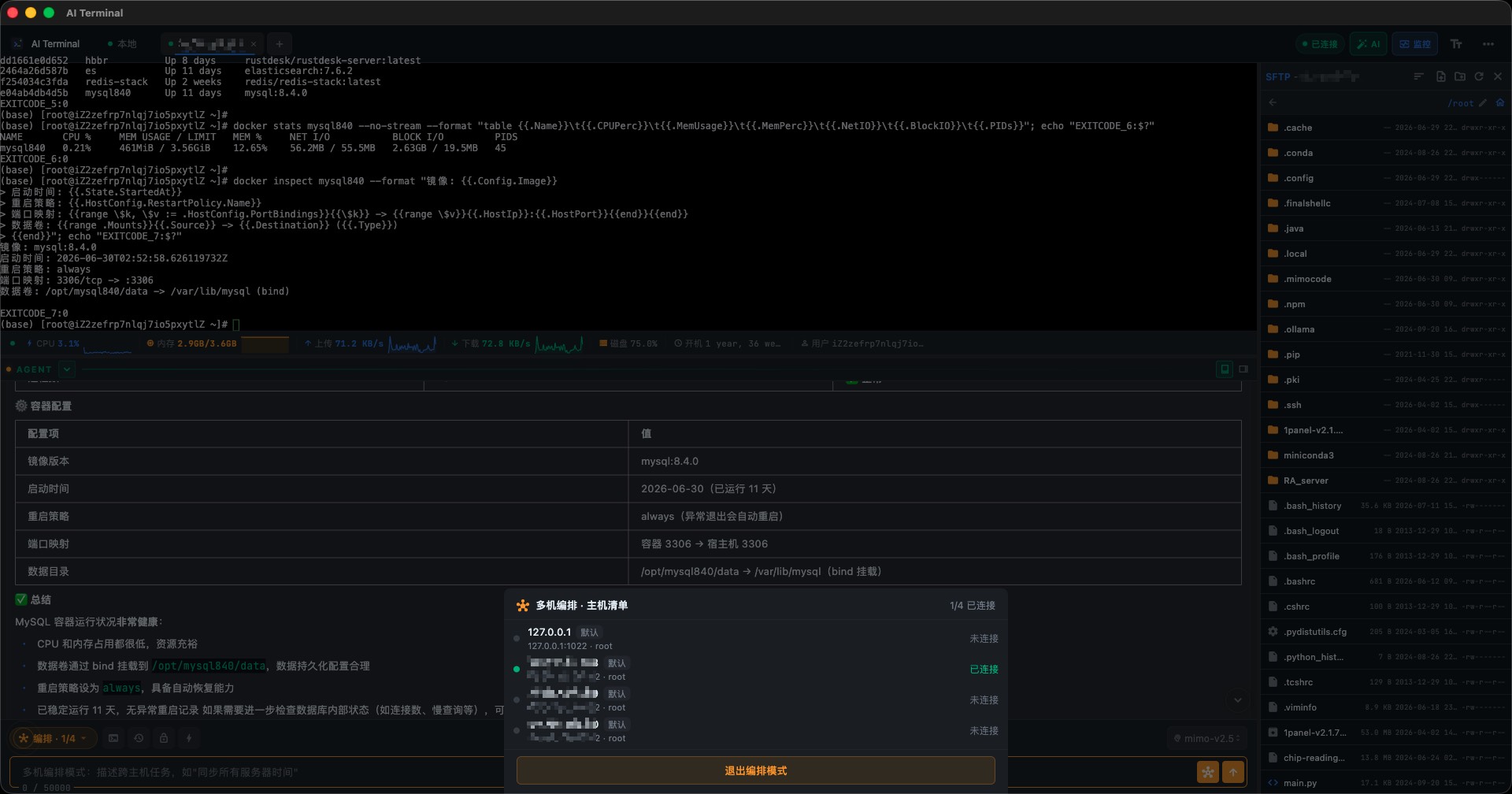Image resolution: width=1512 pixels, height=794 pixels.
Task: Open the .mimocode folder
Action: pos(1385,279)
